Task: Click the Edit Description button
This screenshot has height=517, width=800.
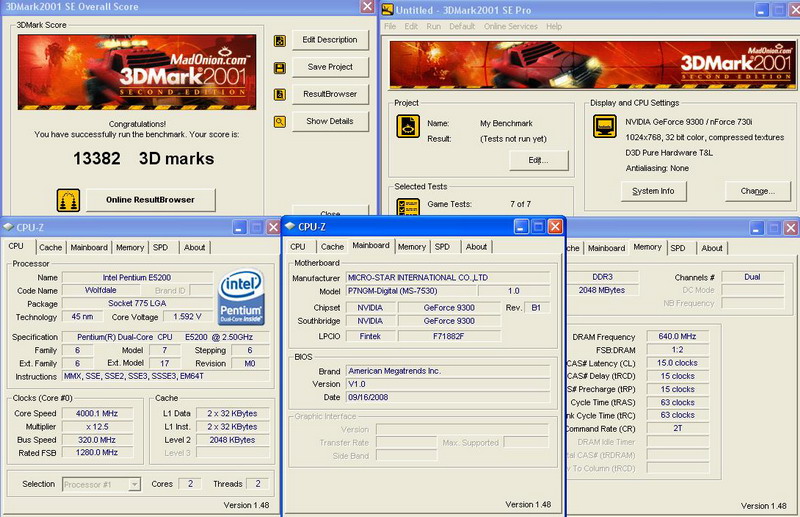Action: [x=330, y=40]
